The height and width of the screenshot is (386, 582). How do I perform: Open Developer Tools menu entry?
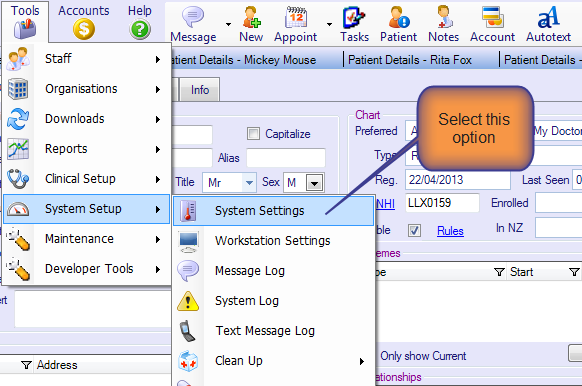click(86, 269)
